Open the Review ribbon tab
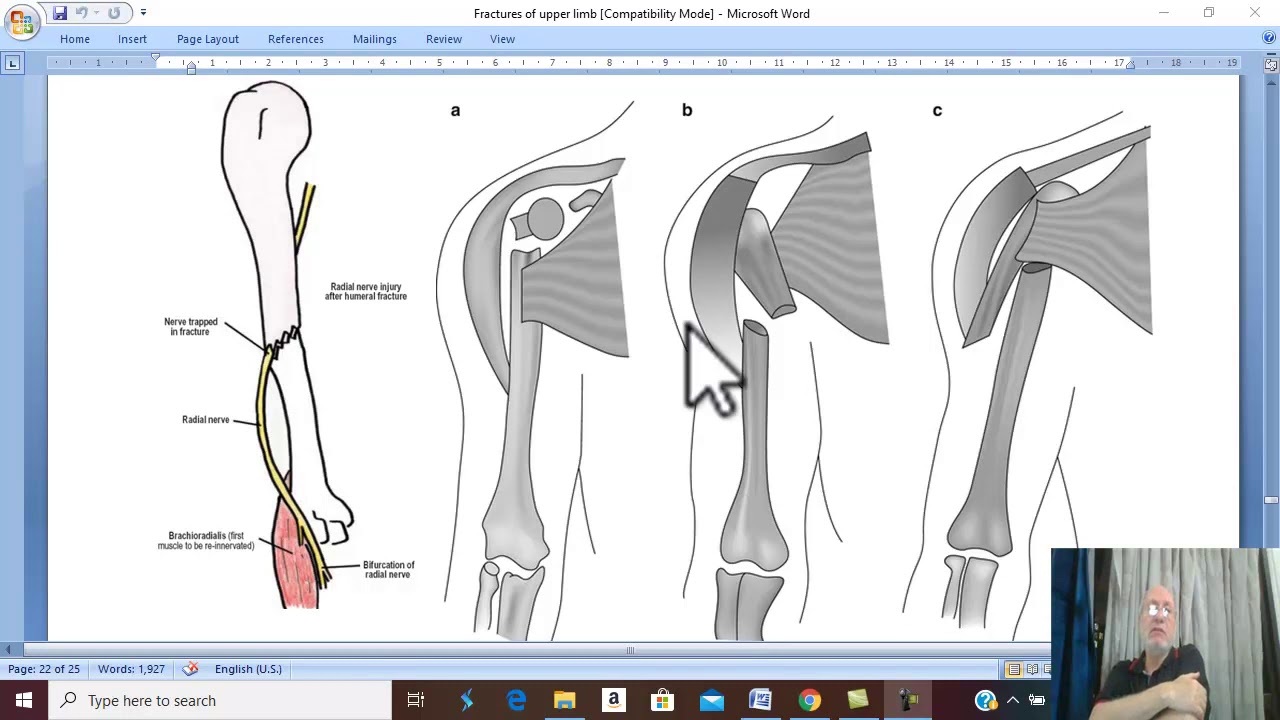 point(444,39)
